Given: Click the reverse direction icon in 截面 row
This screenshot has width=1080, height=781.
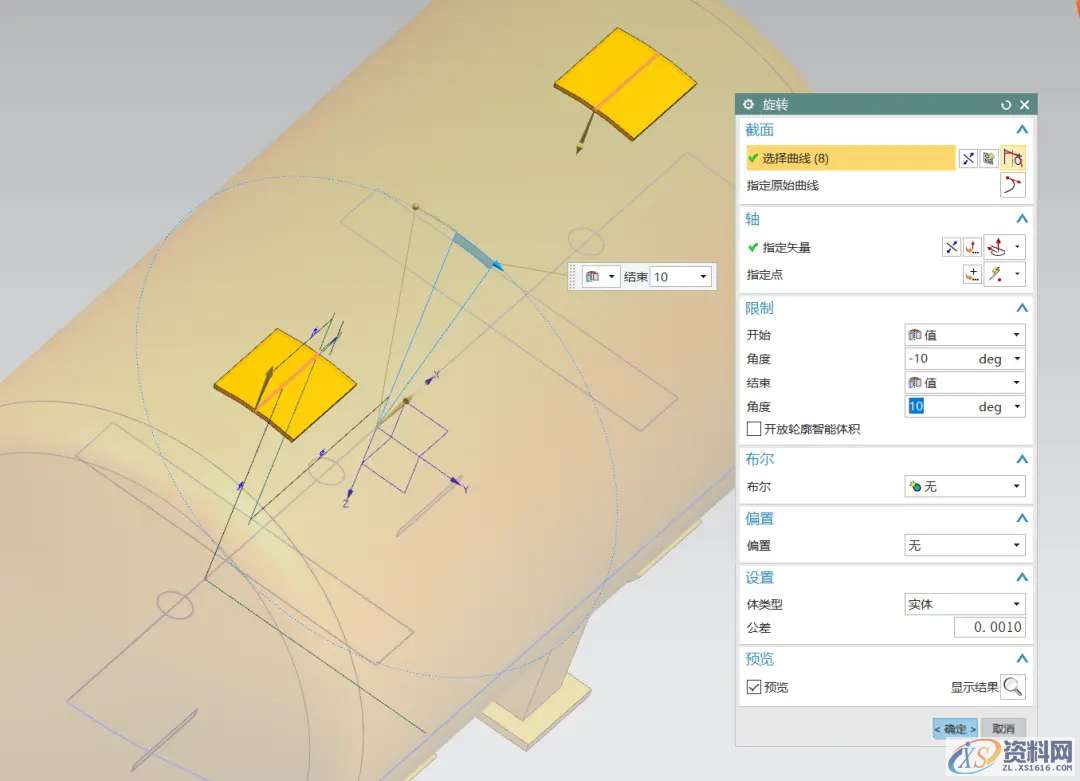Looking at the screenshot, I should [968, 158].
